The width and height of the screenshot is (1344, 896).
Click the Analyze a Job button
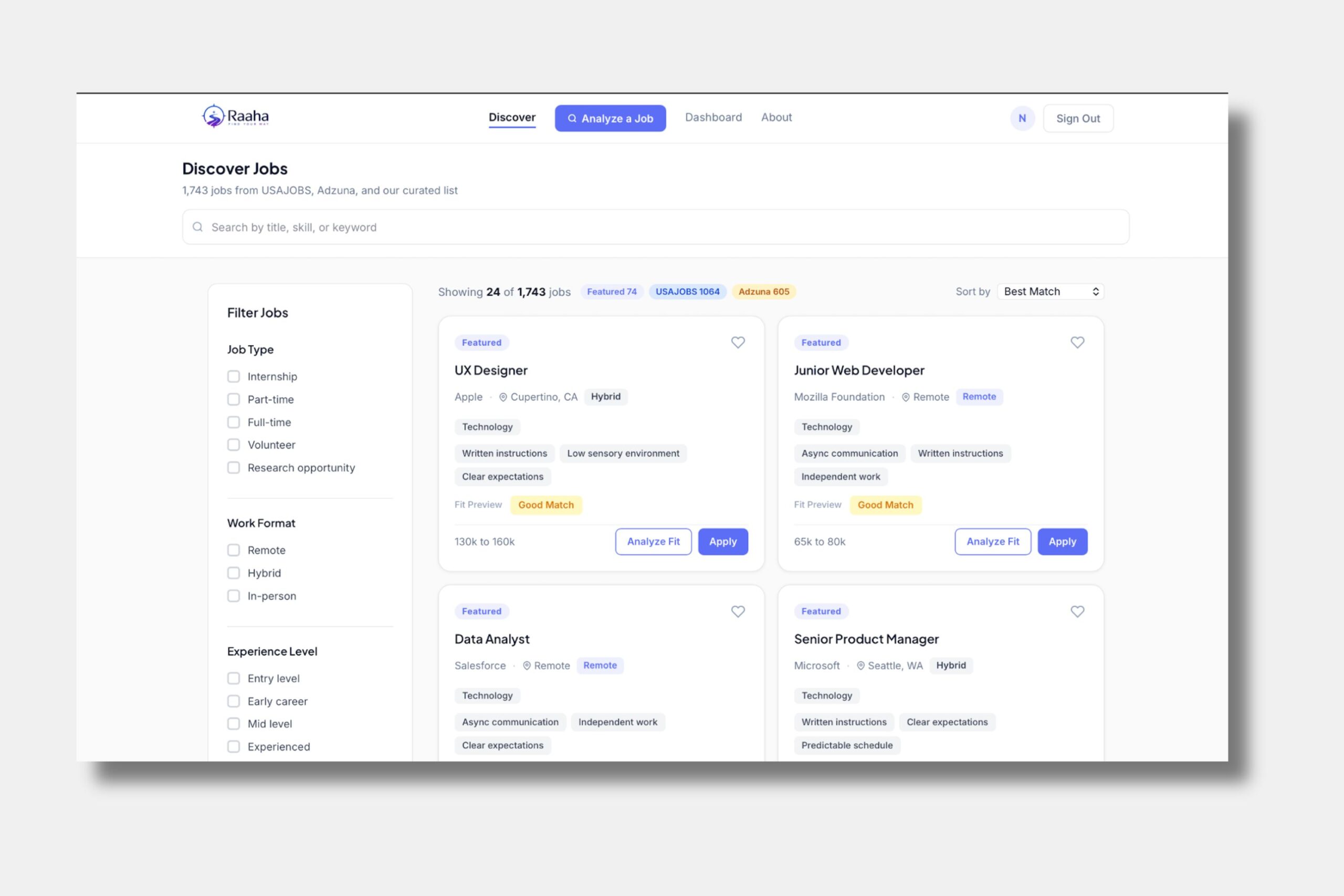610,118
